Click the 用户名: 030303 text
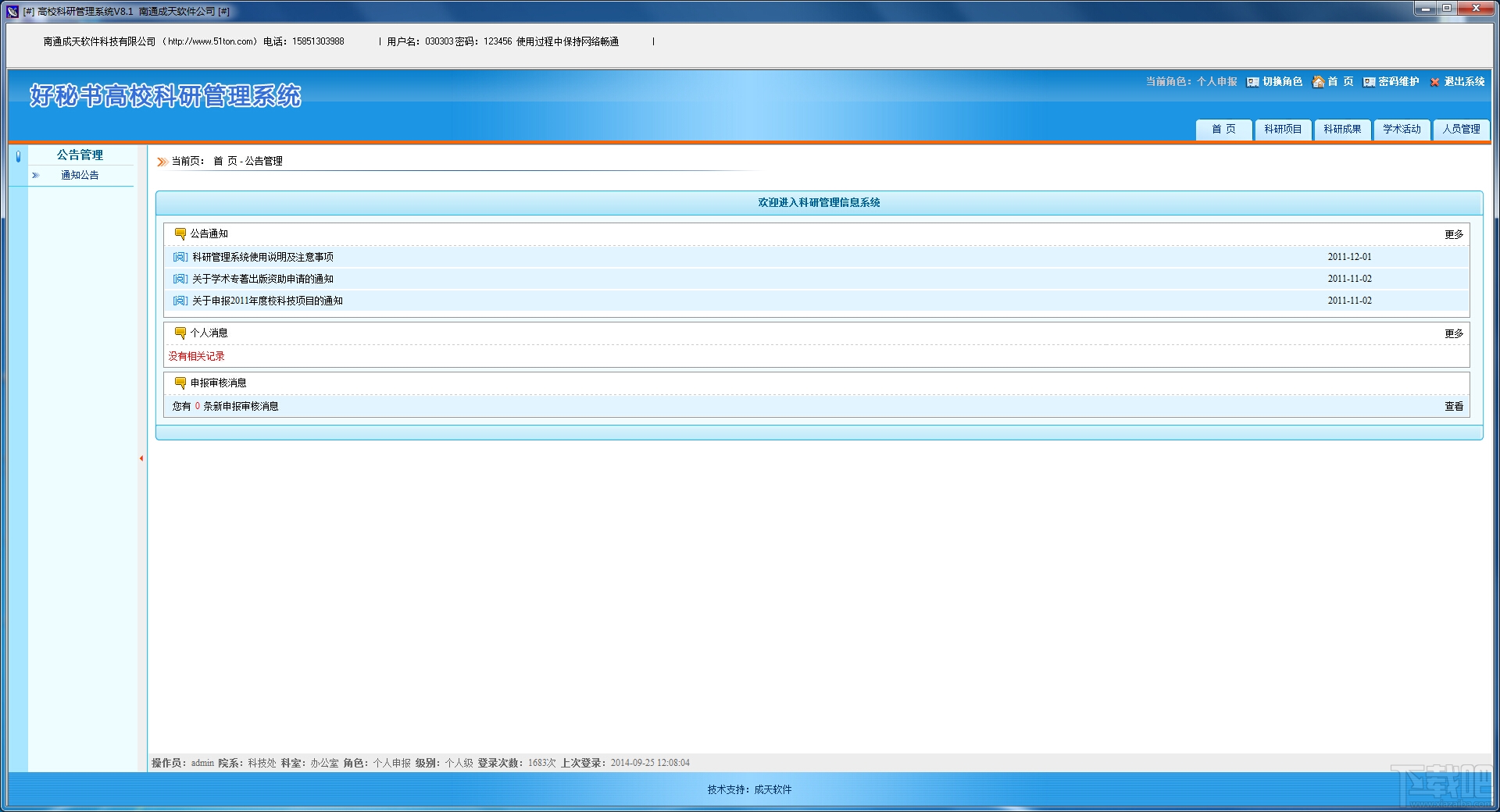The height and width of the screenshot is (812, 1500). (x=420, y=41)
